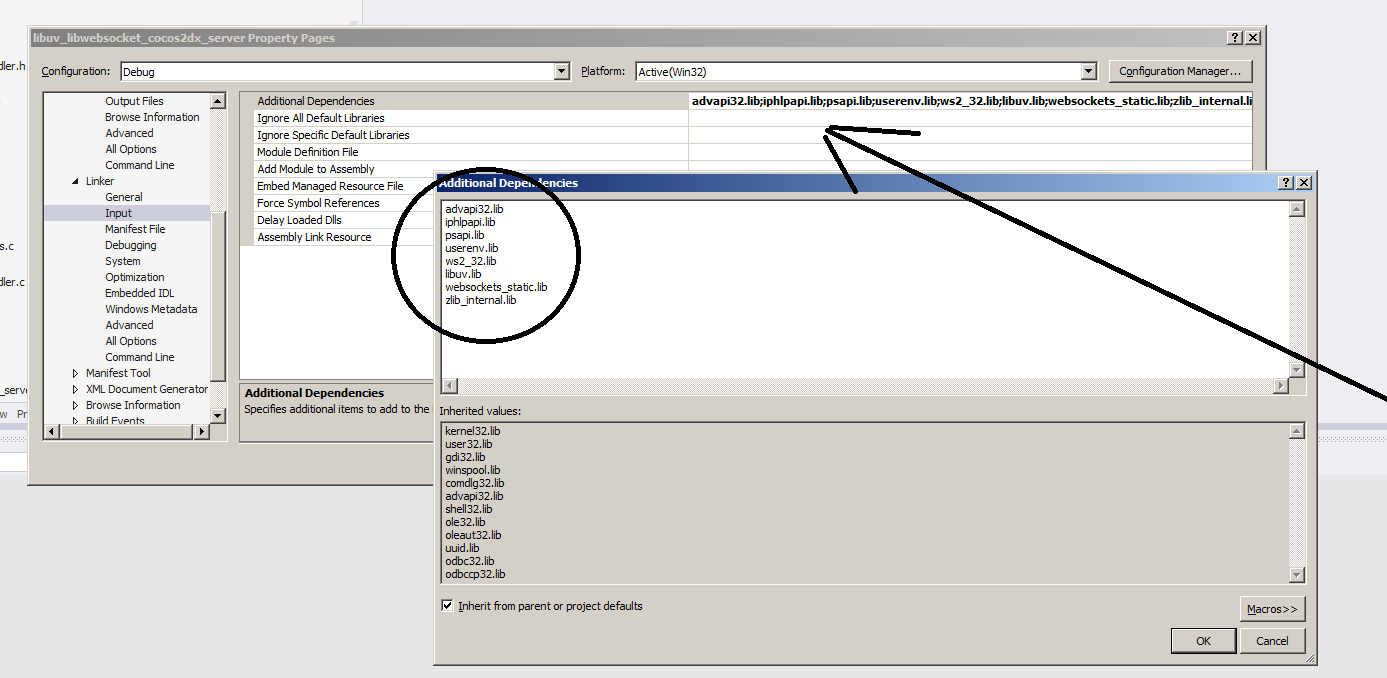Disable Inherit from parent or project defaults
The image size is (1387, 678).
click(447, 605)
